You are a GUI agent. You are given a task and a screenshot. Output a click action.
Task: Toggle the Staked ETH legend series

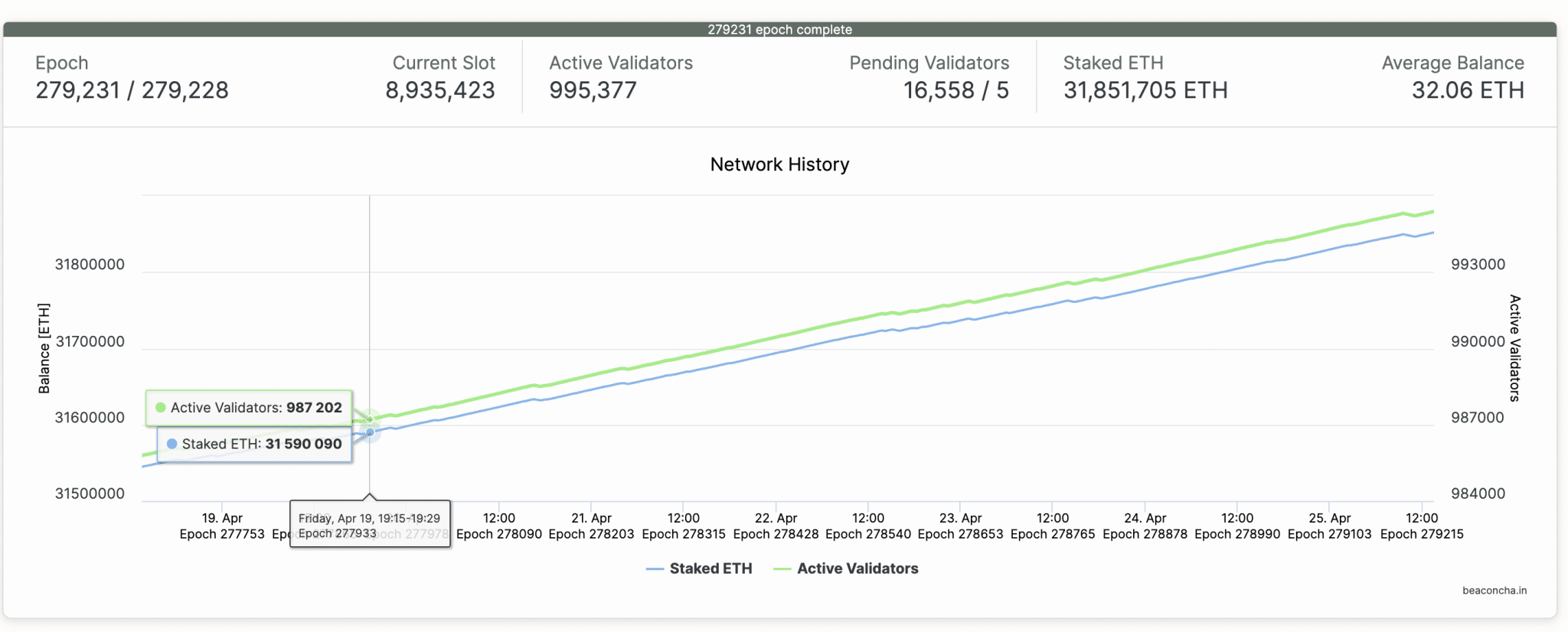(699, 568)
